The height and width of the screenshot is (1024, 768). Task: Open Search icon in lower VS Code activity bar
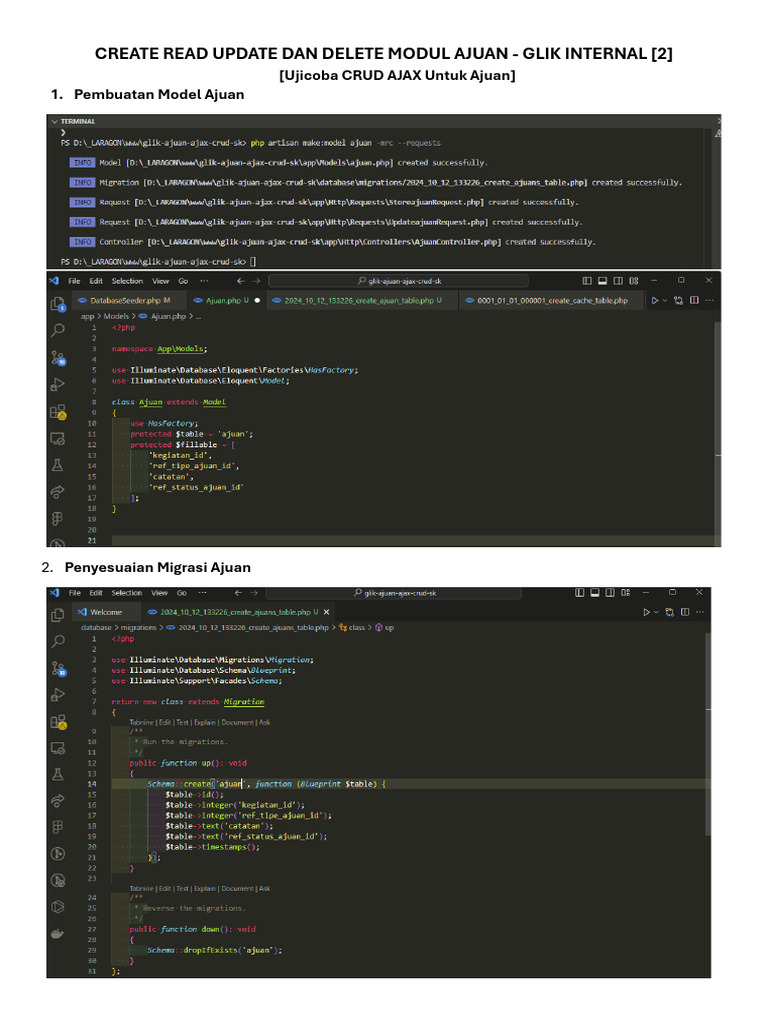(x=58, y=640)
